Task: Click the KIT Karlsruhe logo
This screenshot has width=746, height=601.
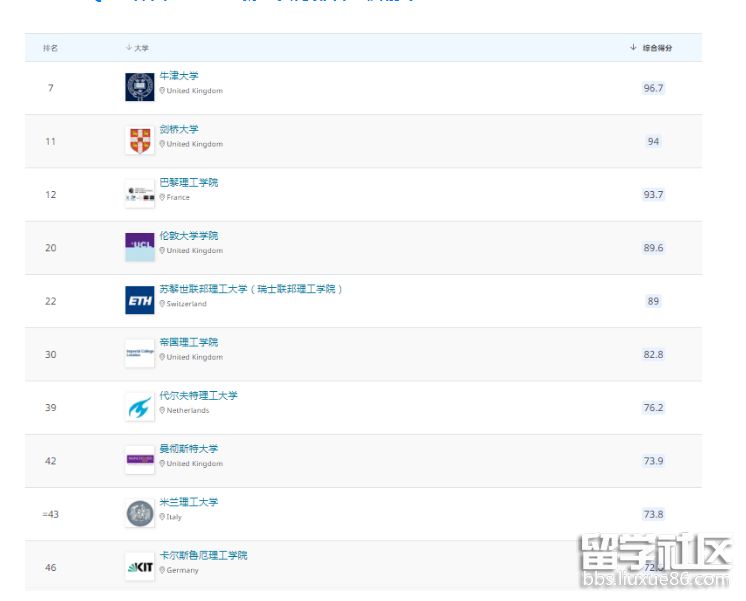Action: (x=139, y=567)
